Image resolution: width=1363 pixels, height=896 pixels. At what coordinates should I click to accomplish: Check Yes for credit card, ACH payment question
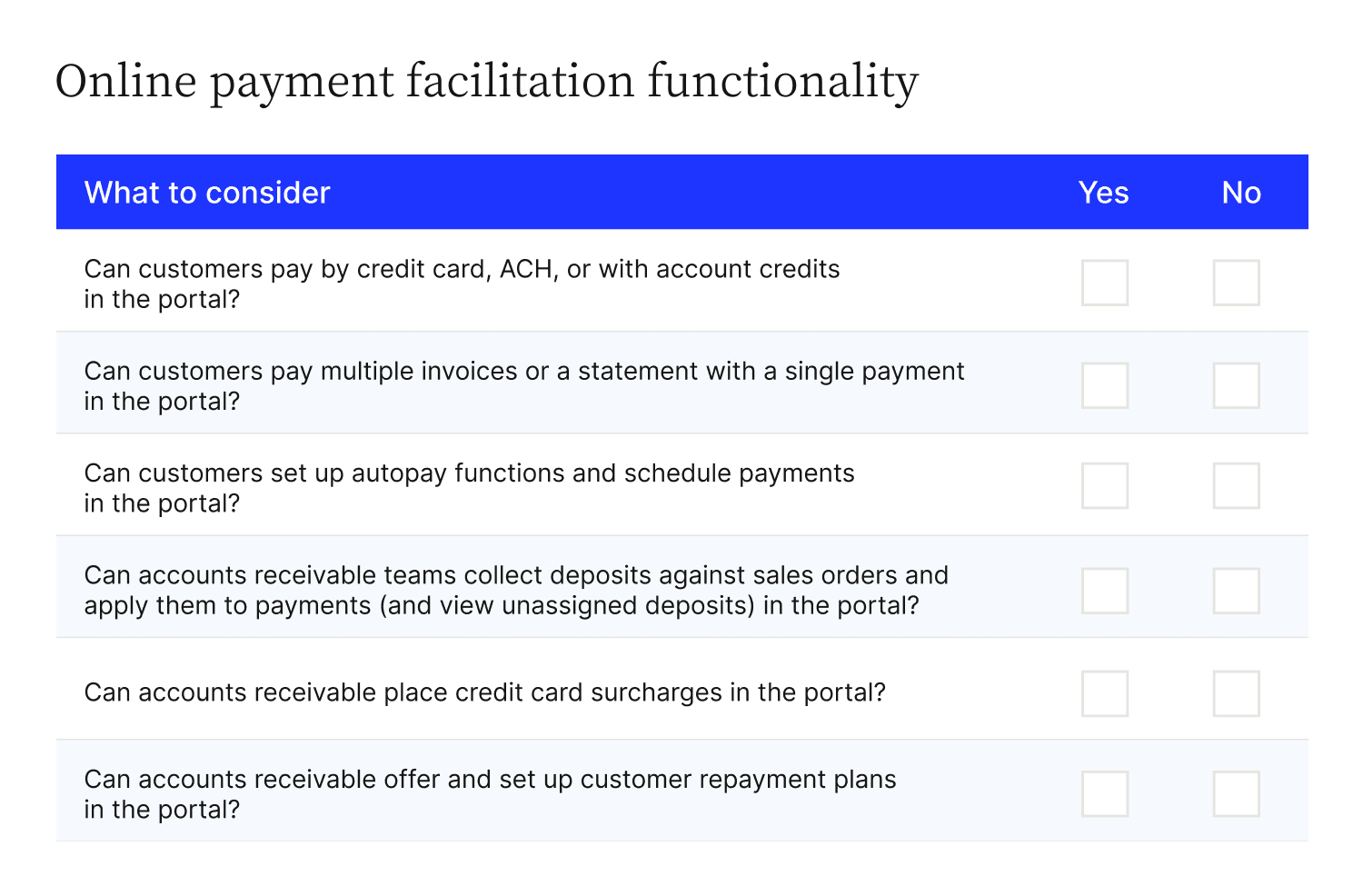(1105, 283)
